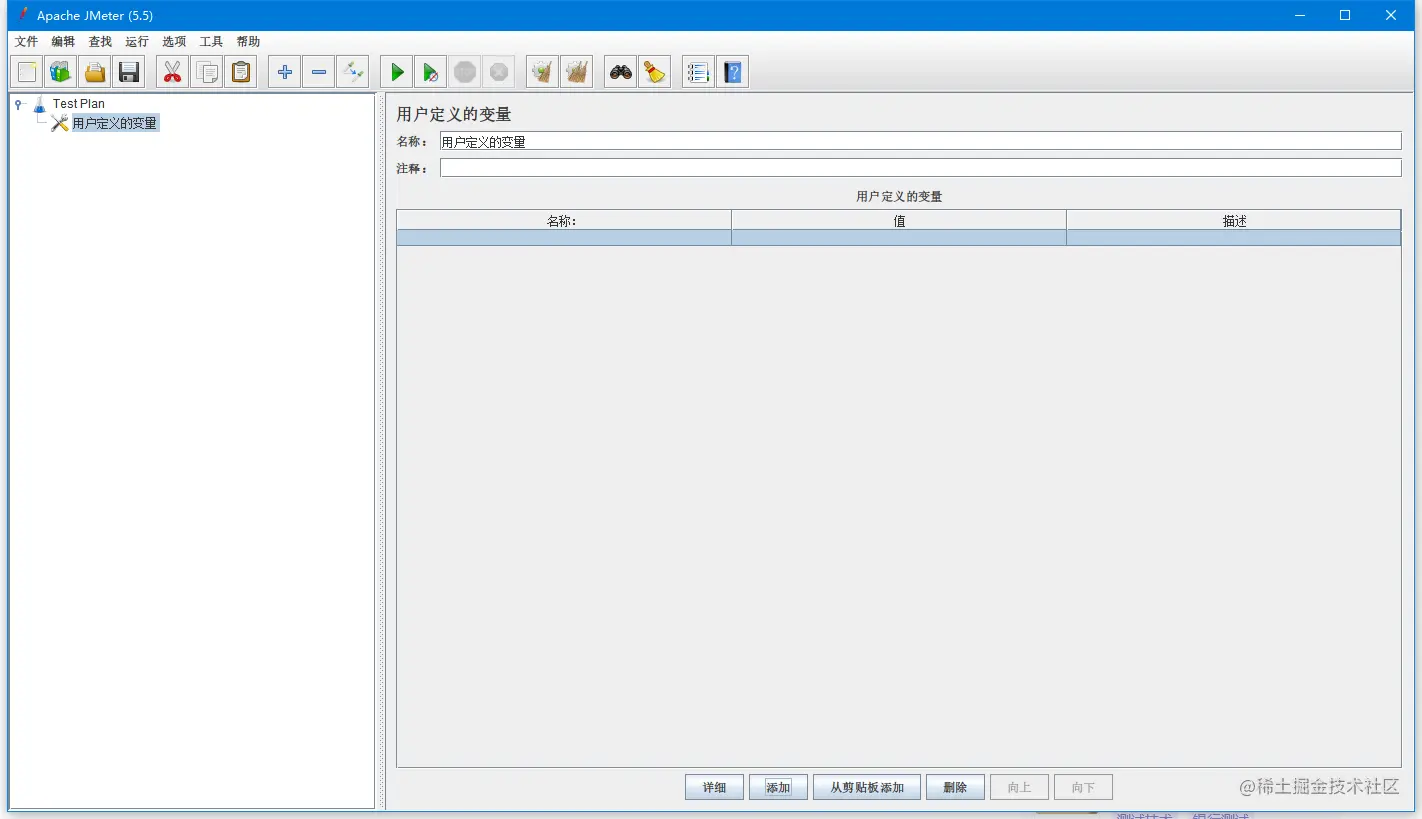
Task: Click the 向下 button
Action: tap(1083, 787)
